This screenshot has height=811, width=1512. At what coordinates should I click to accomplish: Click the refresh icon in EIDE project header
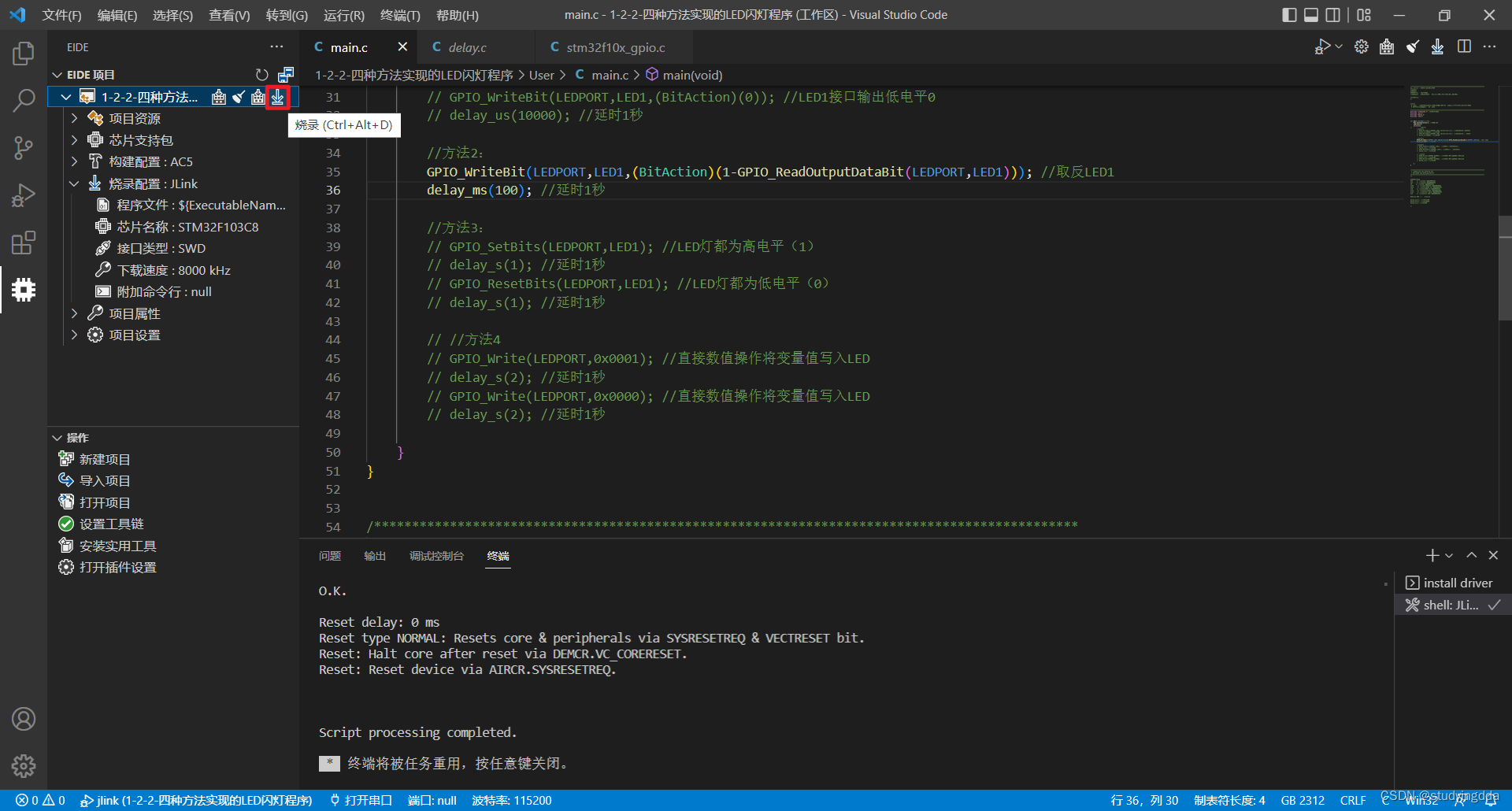click(x=262, y=75)
